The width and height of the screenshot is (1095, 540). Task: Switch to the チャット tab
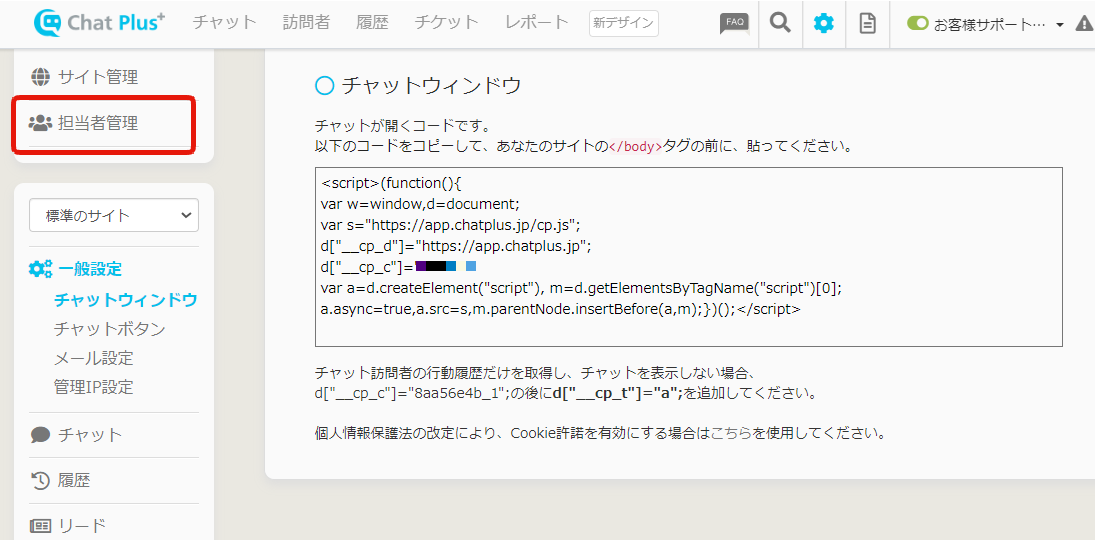[224, 22]
